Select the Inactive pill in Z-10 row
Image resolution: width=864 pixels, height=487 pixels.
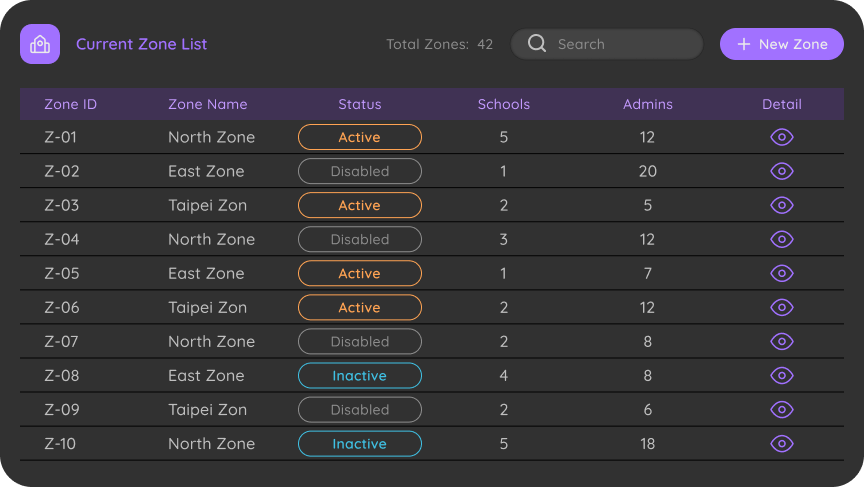pos(360,443)
